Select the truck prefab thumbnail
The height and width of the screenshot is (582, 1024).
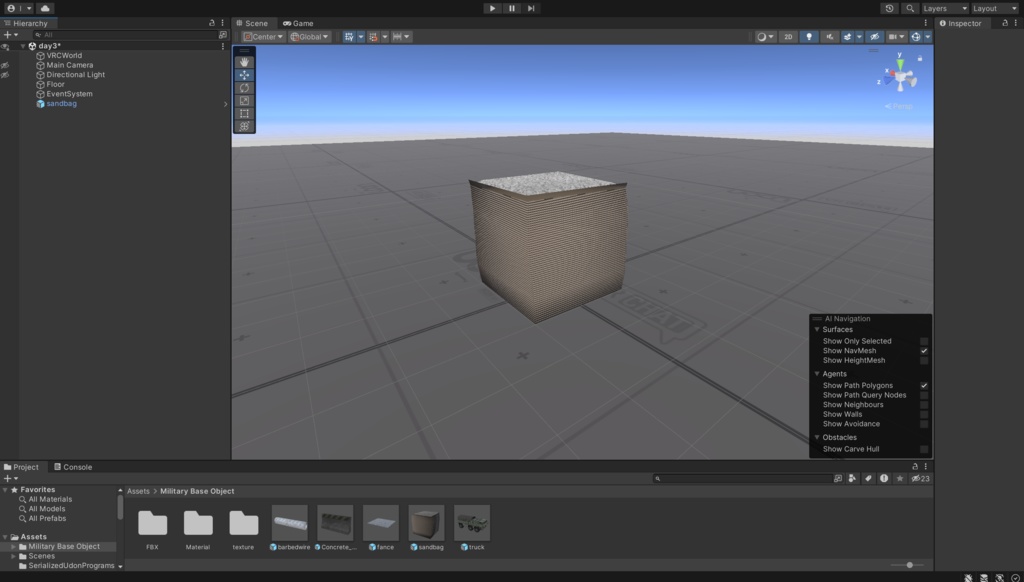(472, 523)
